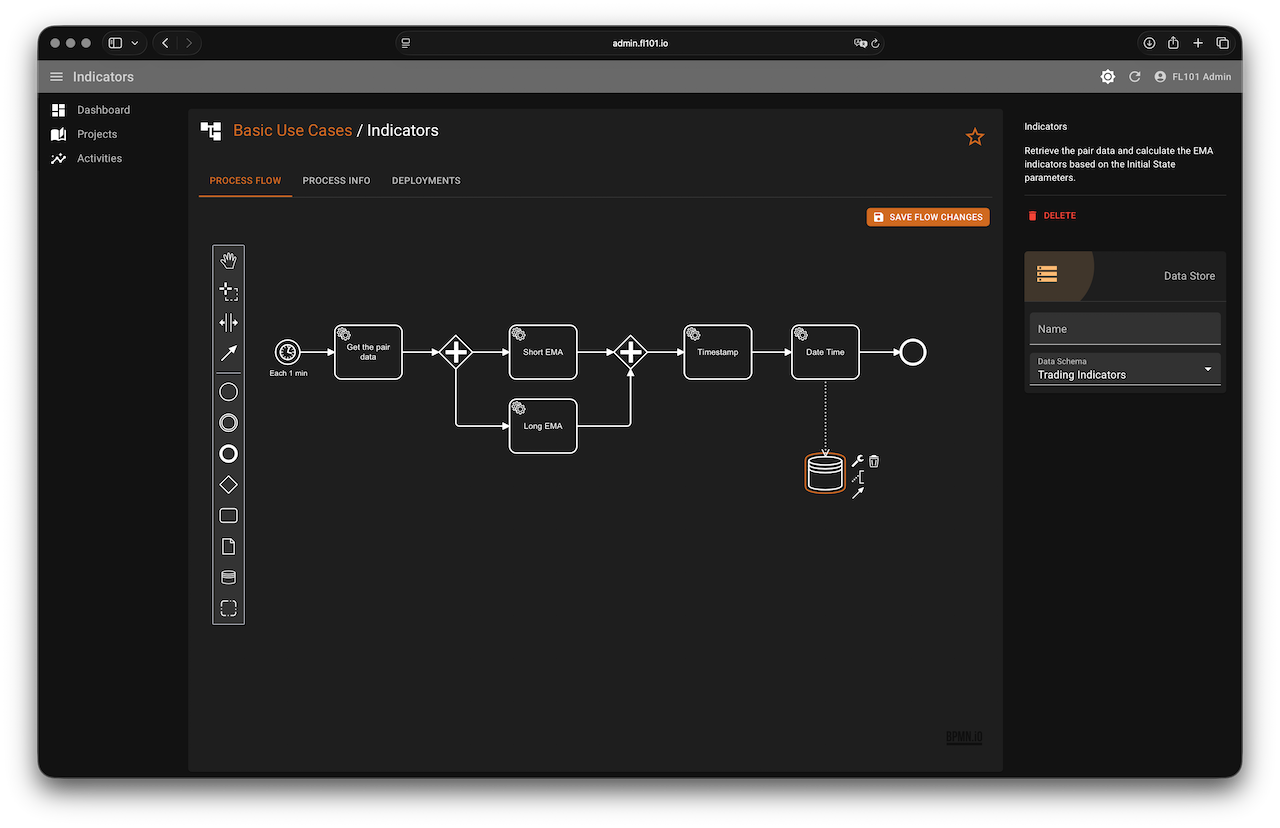Toggle the theme settings gear icon
The width and height of the screenshot is (1280, 828).
point(1107,77)
